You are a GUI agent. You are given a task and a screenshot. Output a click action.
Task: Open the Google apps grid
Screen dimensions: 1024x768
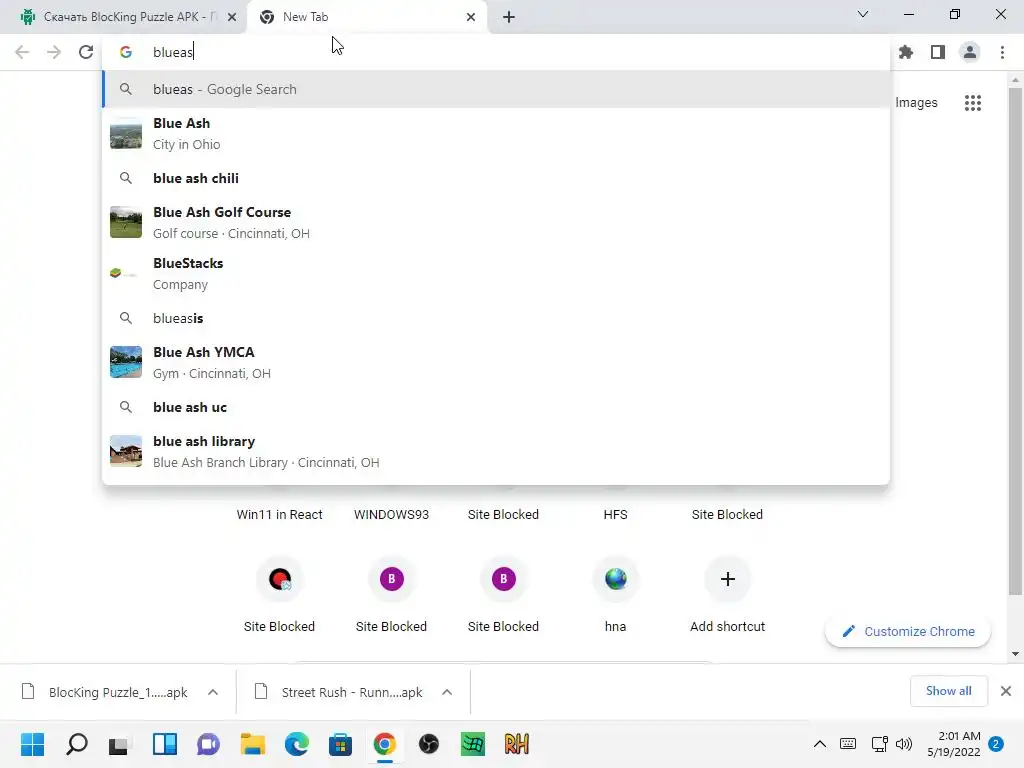point(972,103)
